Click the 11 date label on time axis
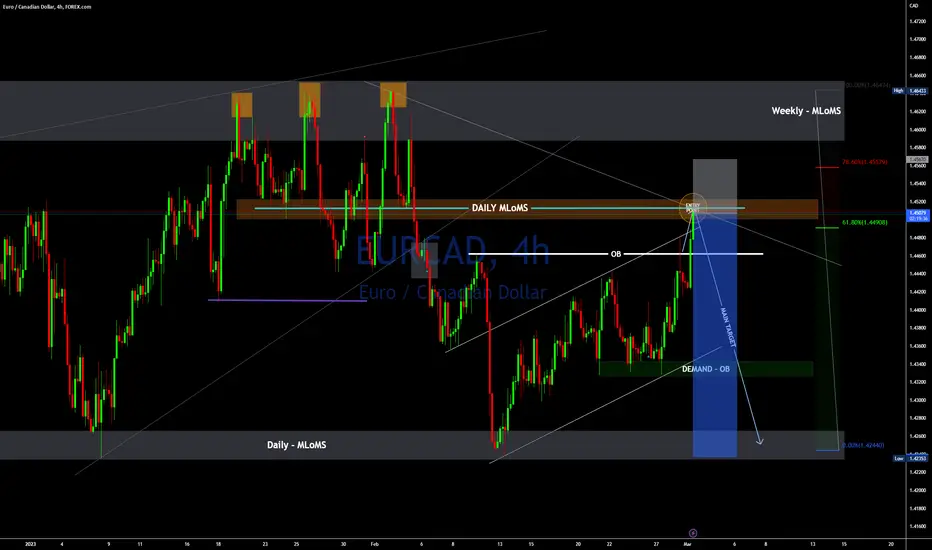The height and width of the screenshot is (550, 932). 140,544
